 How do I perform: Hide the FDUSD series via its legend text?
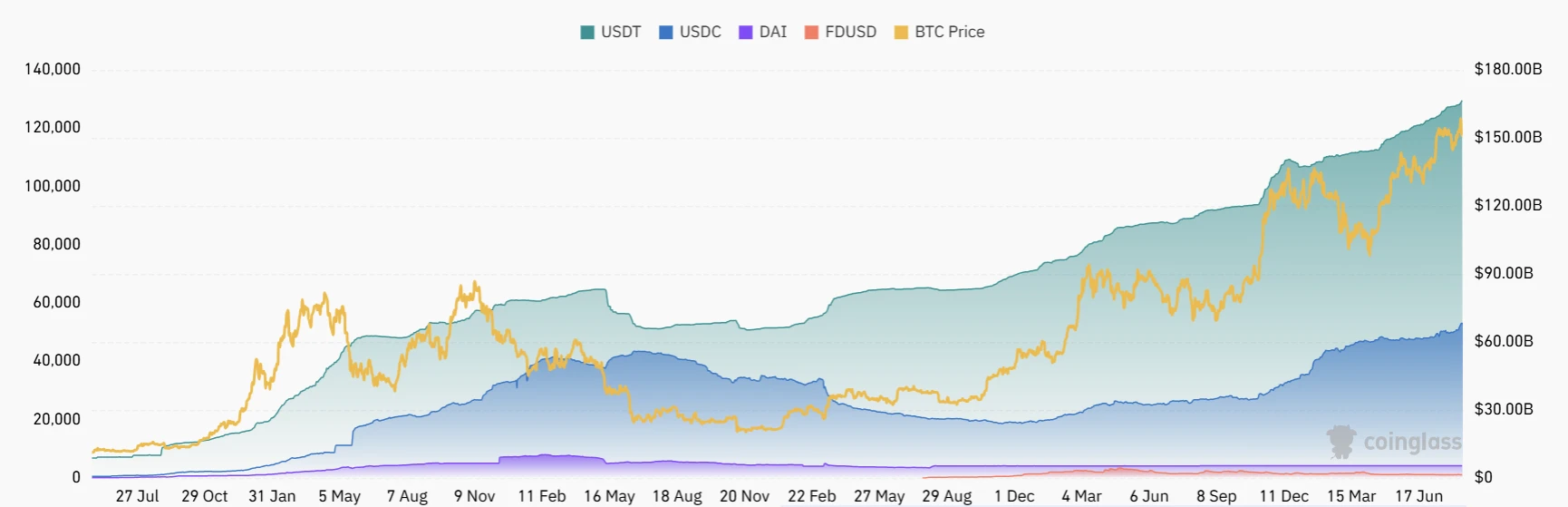pyautogui.click(x=851, y=32)
